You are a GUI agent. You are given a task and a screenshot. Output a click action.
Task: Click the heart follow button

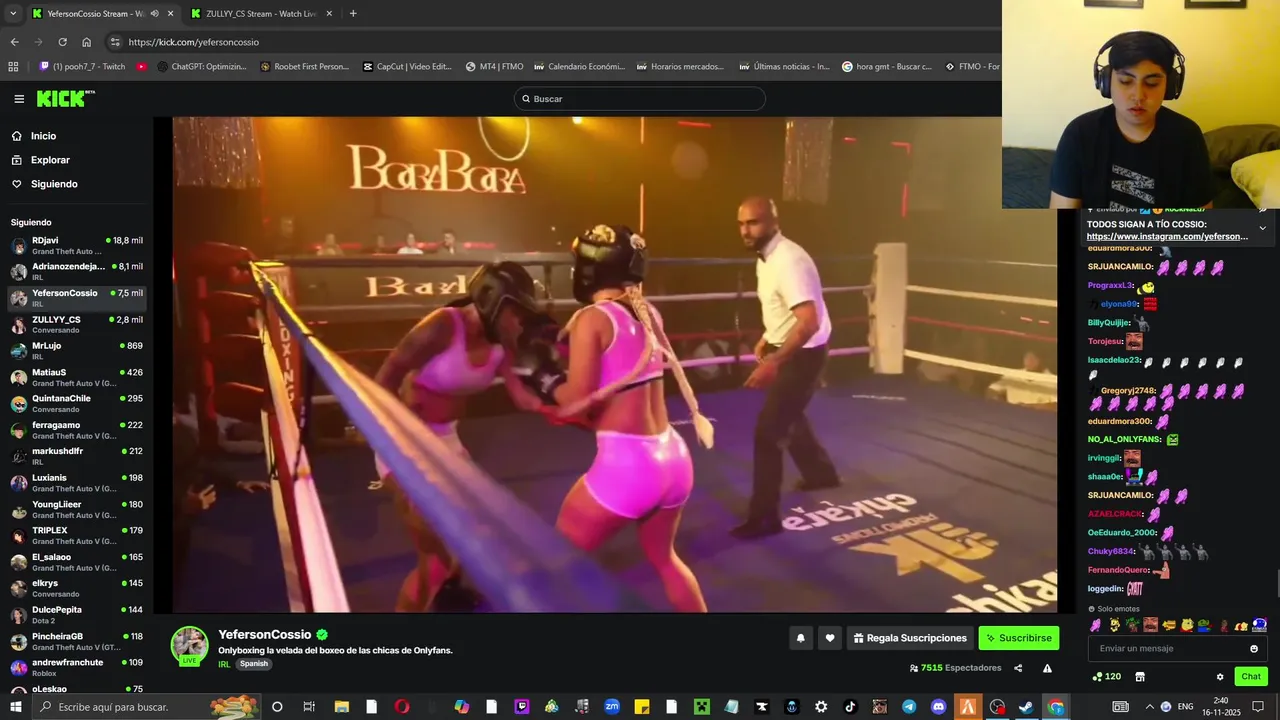click(x=829, y=638)
